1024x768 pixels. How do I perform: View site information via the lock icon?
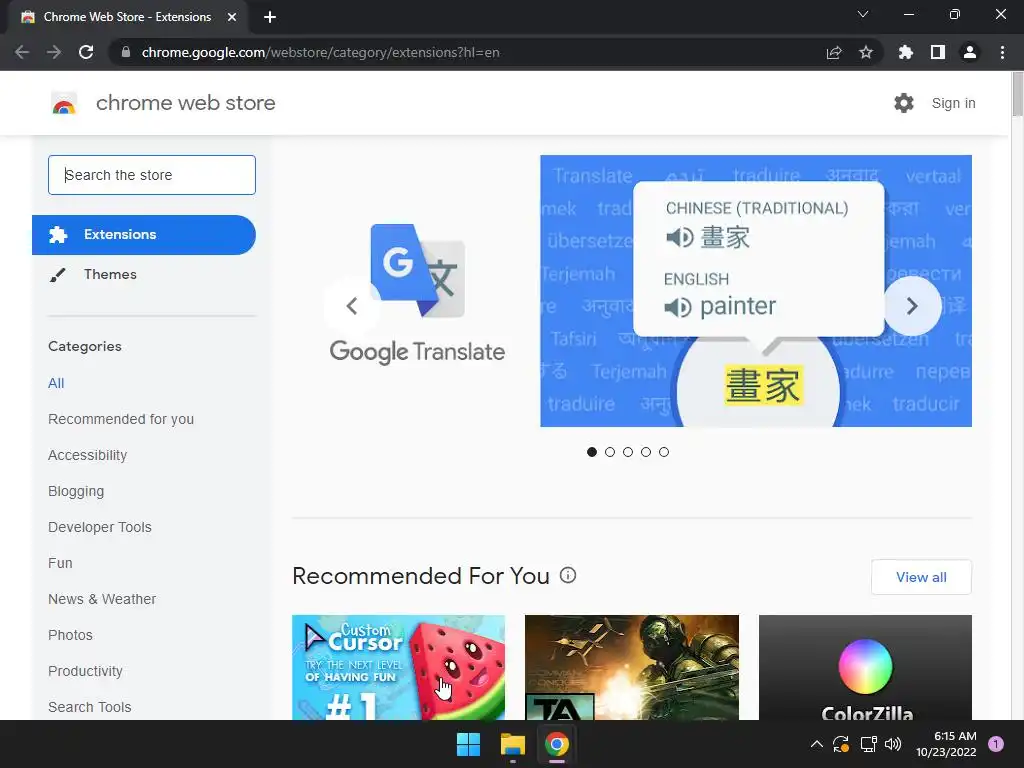pyautogui.click(x=126, y=52)
